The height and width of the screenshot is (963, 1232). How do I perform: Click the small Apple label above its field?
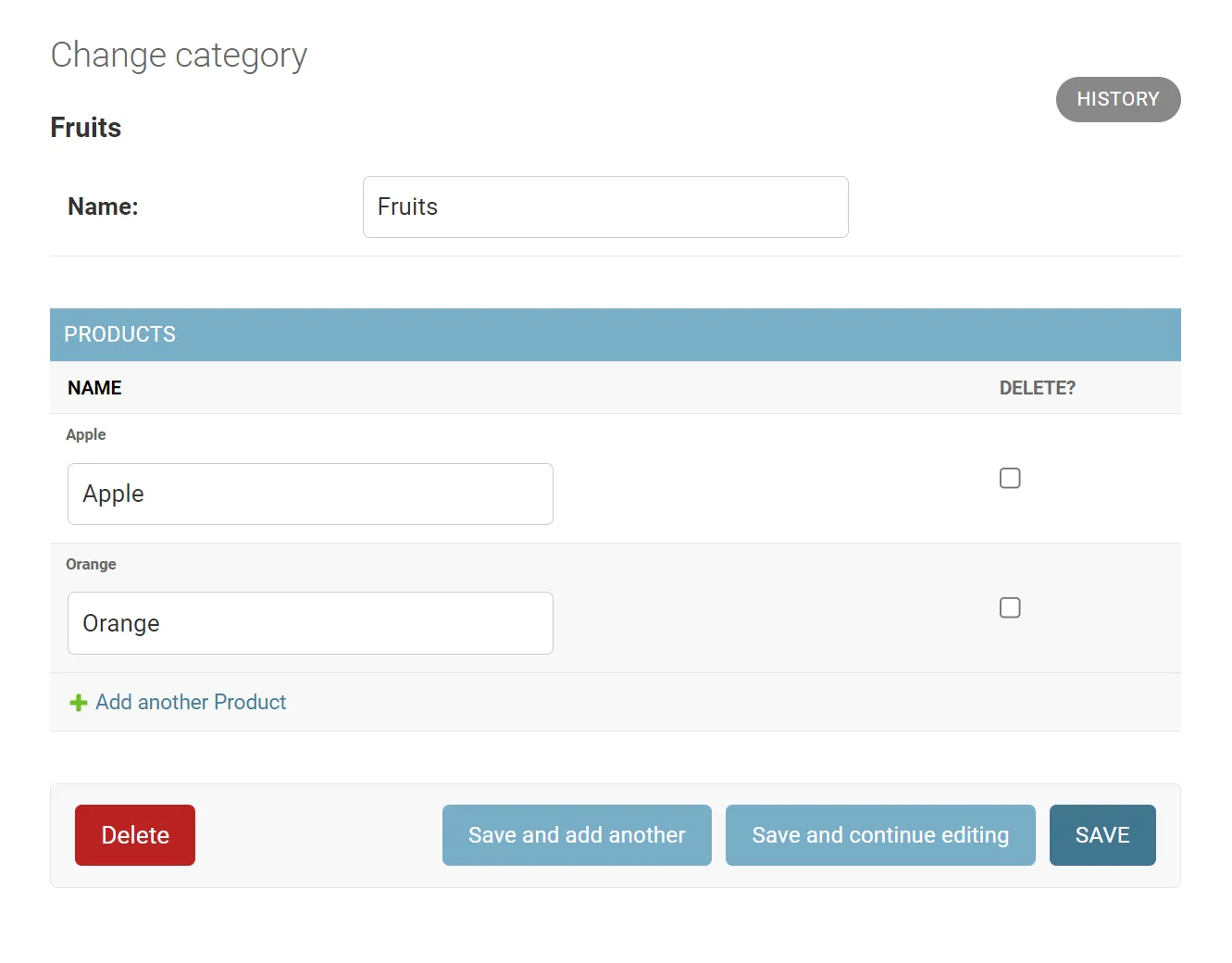click(x=86, y=434)
